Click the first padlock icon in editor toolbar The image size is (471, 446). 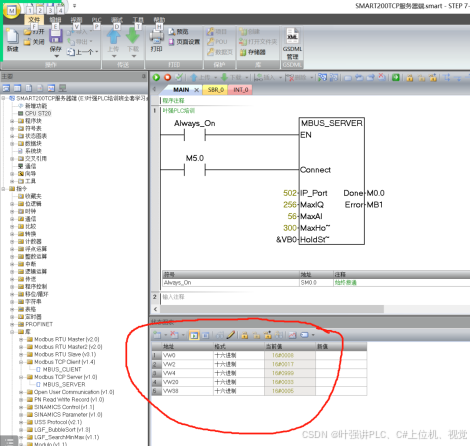(410, 78)
